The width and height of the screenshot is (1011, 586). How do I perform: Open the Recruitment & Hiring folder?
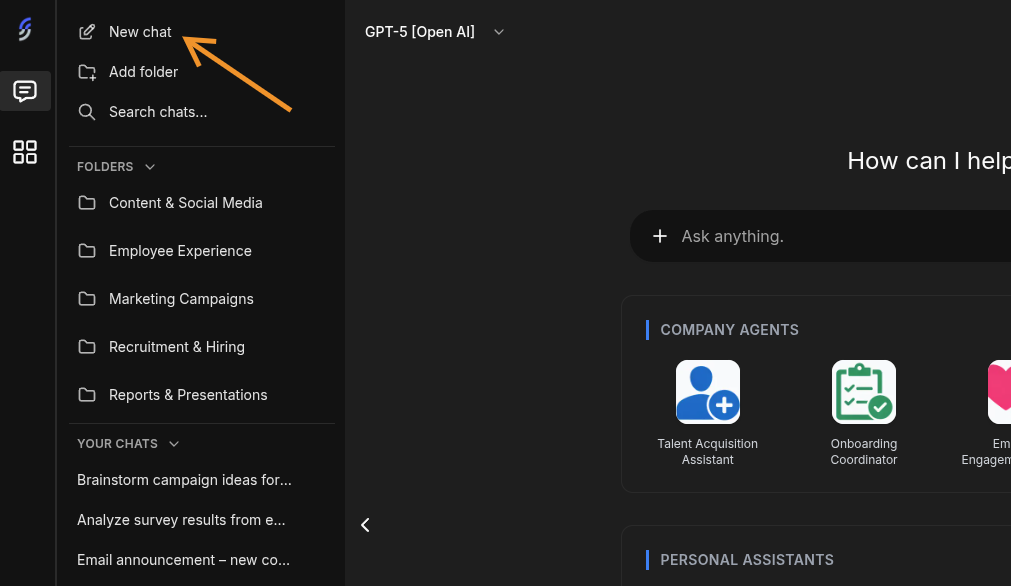176,347
